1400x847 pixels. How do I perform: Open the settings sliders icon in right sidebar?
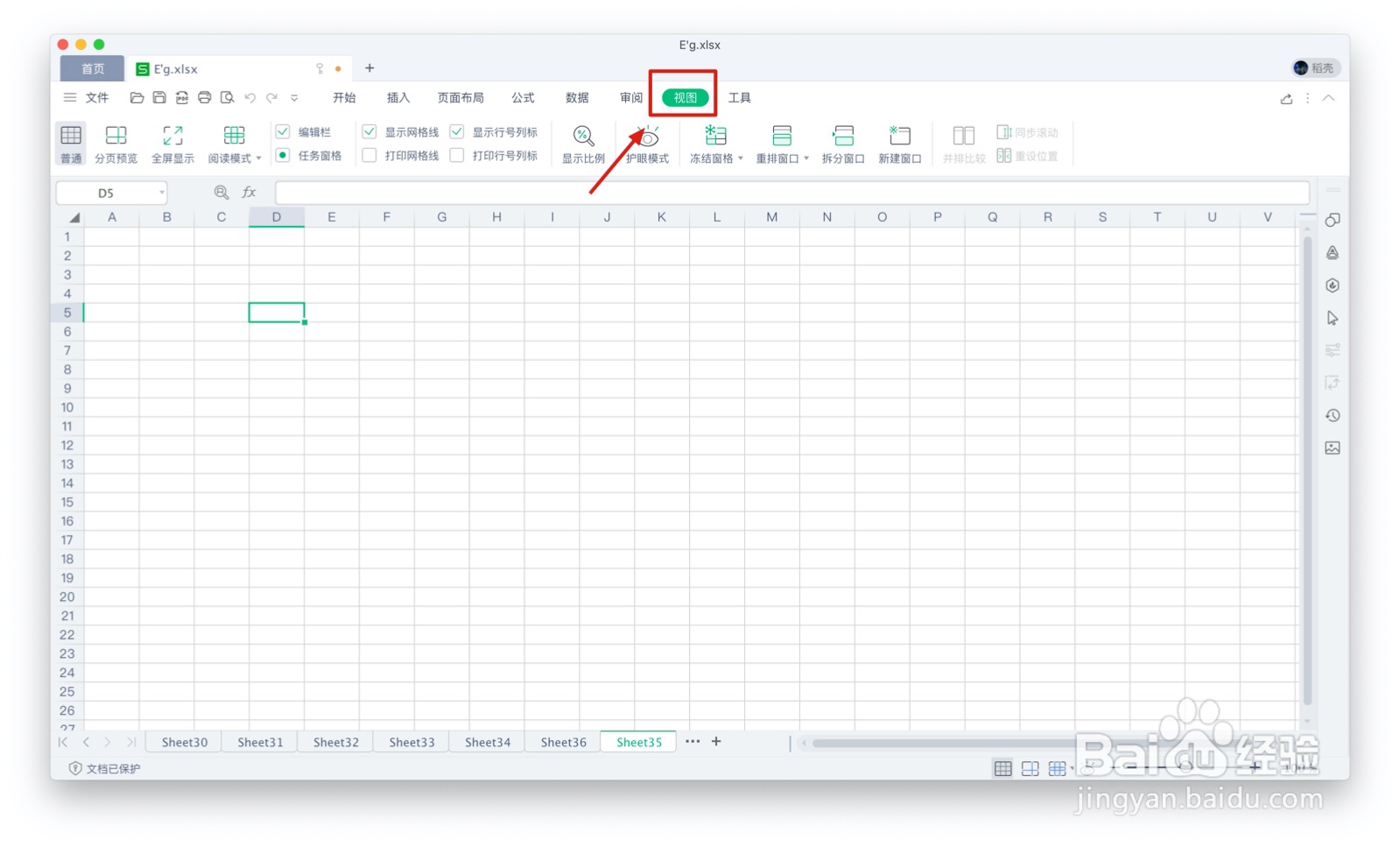pyautogui.click(x=1333, y=350)
